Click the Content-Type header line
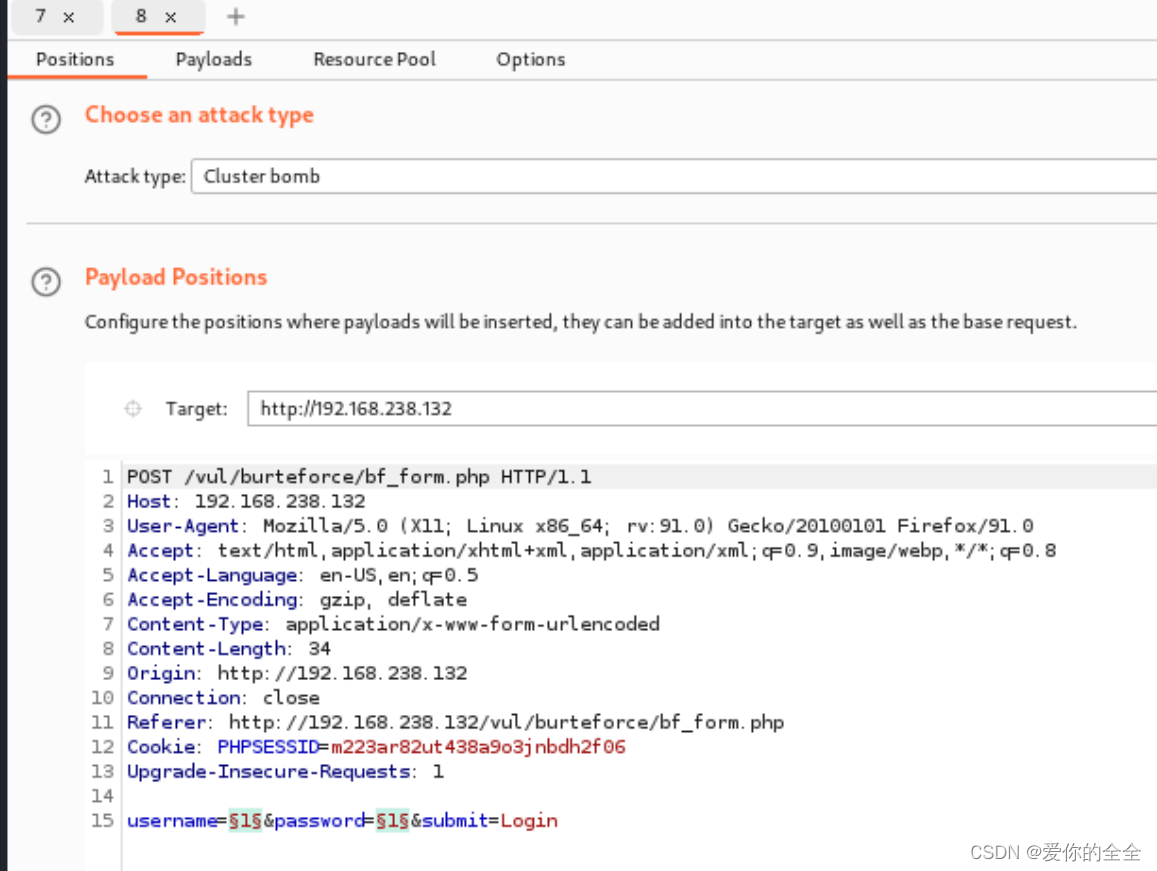The width and height of the screenshot is (1157, 871). (x=393, y=624)
